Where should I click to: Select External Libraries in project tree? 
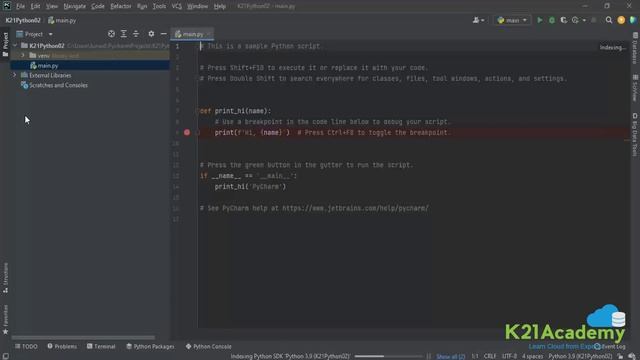click(50, 76)
